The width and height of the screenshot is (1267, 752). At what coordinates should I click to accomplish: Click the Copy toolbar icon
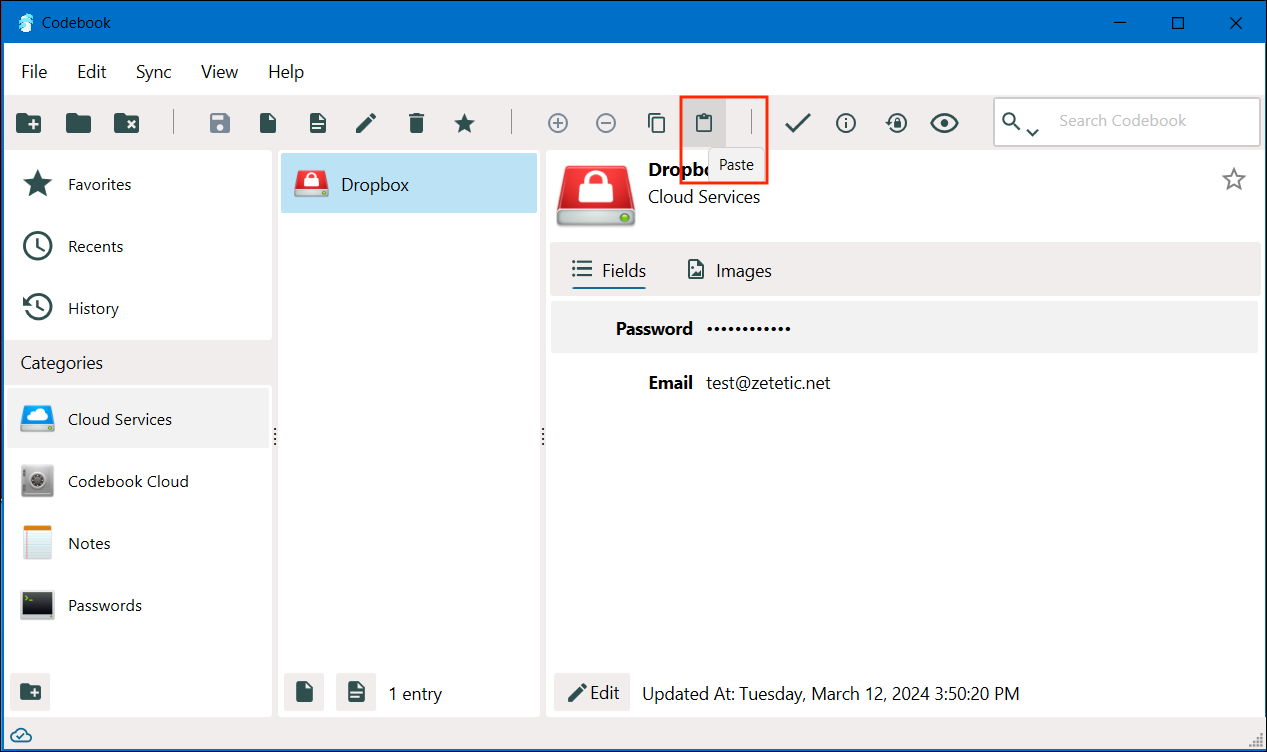click(x=656, y=123)
